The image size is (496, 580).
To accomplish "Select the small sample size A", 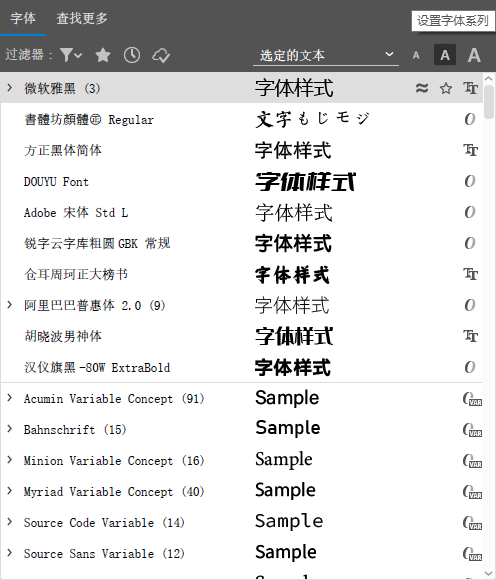I will pyautogui.click(x=416, y=55).
